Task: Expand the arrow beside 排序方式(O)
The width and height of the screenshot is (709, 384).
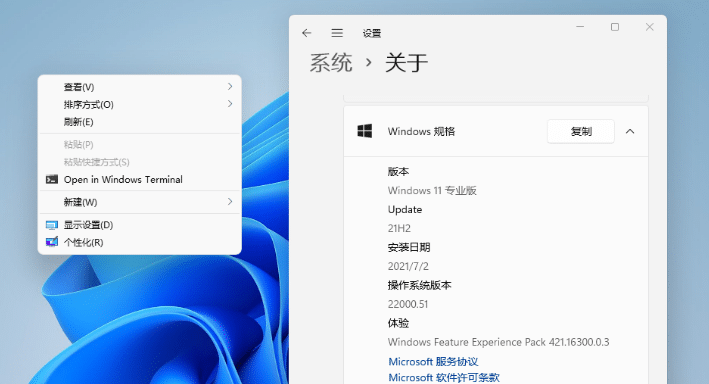Action: pos(230,104)
